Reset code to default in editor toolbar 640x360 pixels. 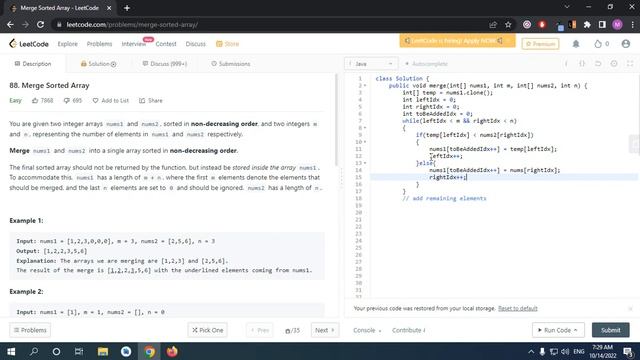tap(598, 64)
